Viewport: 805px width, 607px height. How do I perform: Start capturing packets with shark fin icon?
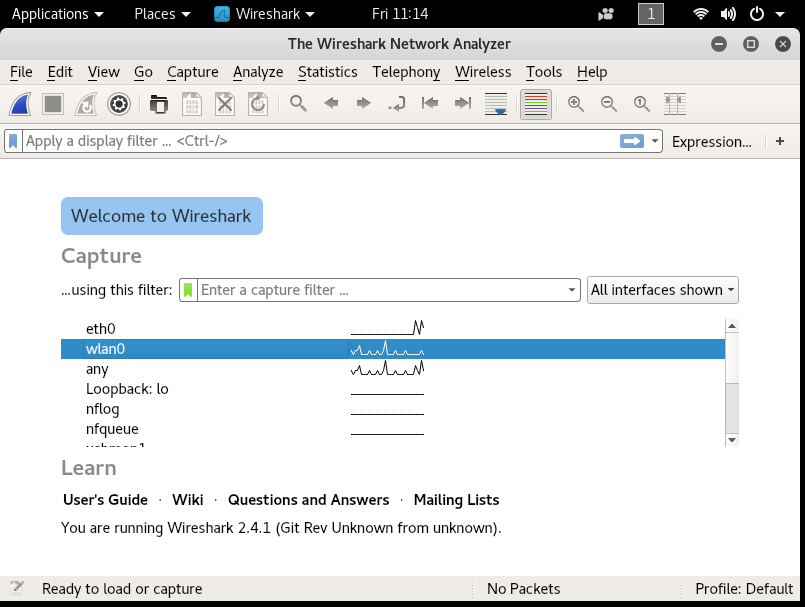click(x=21, y=104)
